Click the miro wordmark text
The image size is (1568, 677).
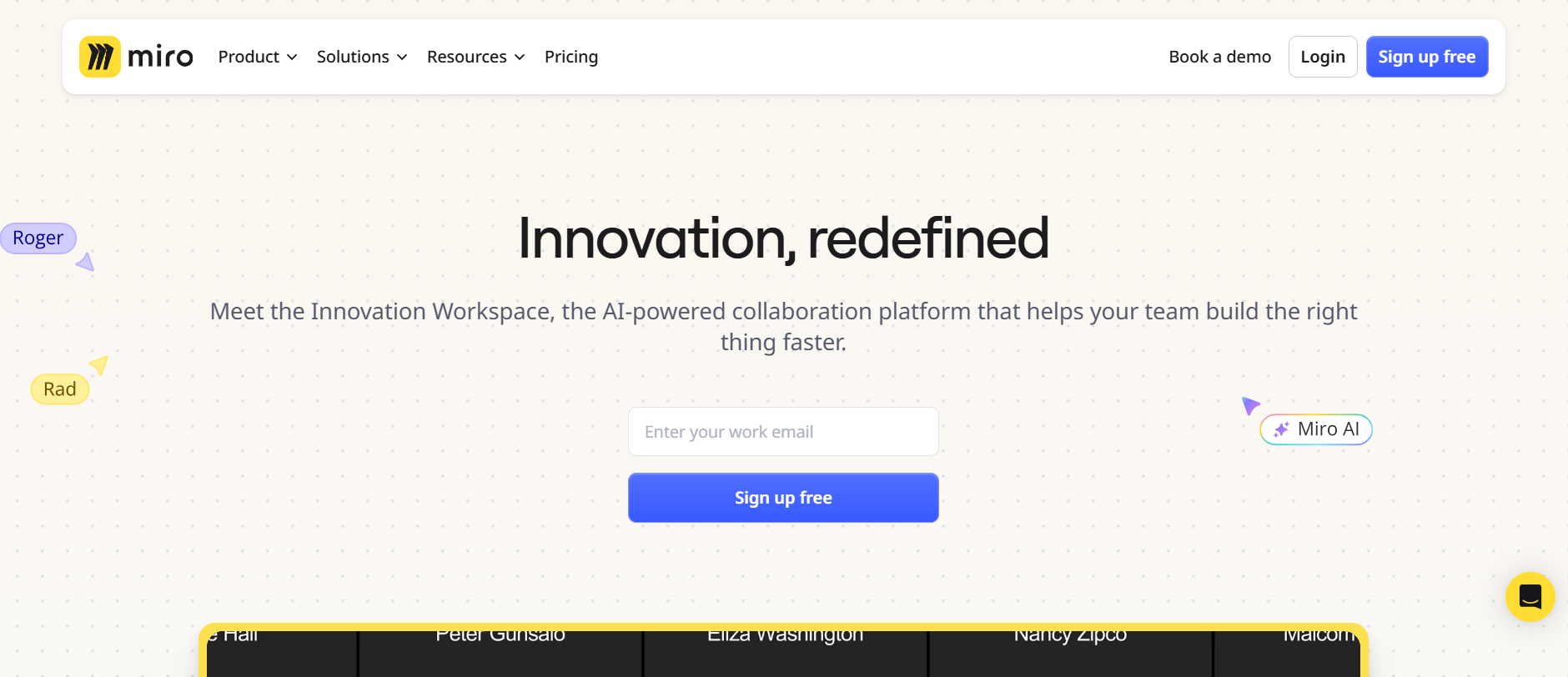[x=160, y=57]
